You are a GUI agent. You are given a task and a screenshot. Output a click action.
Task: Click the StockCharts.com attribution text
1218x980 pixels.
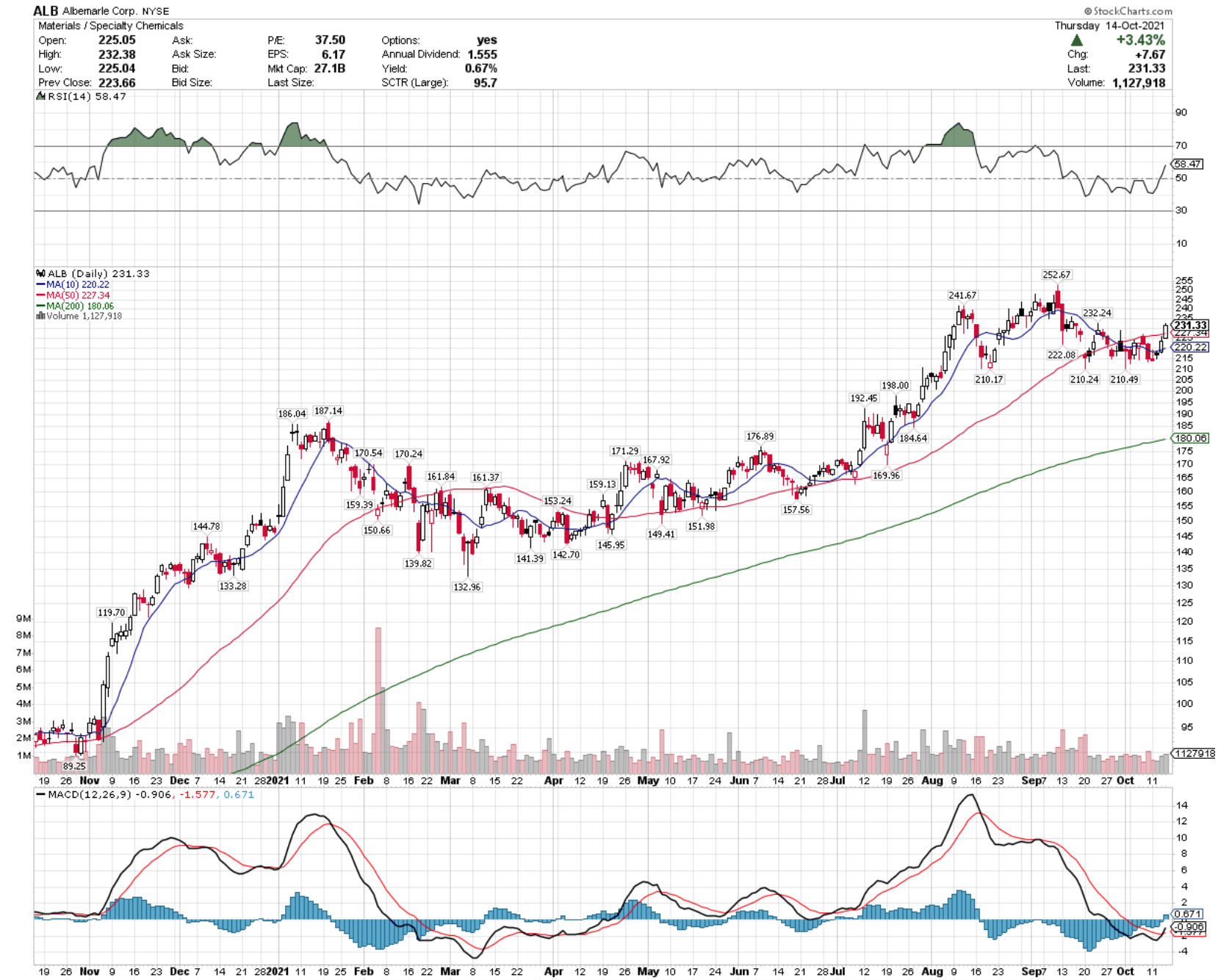pyautogui.click(x=1128, y=11)
